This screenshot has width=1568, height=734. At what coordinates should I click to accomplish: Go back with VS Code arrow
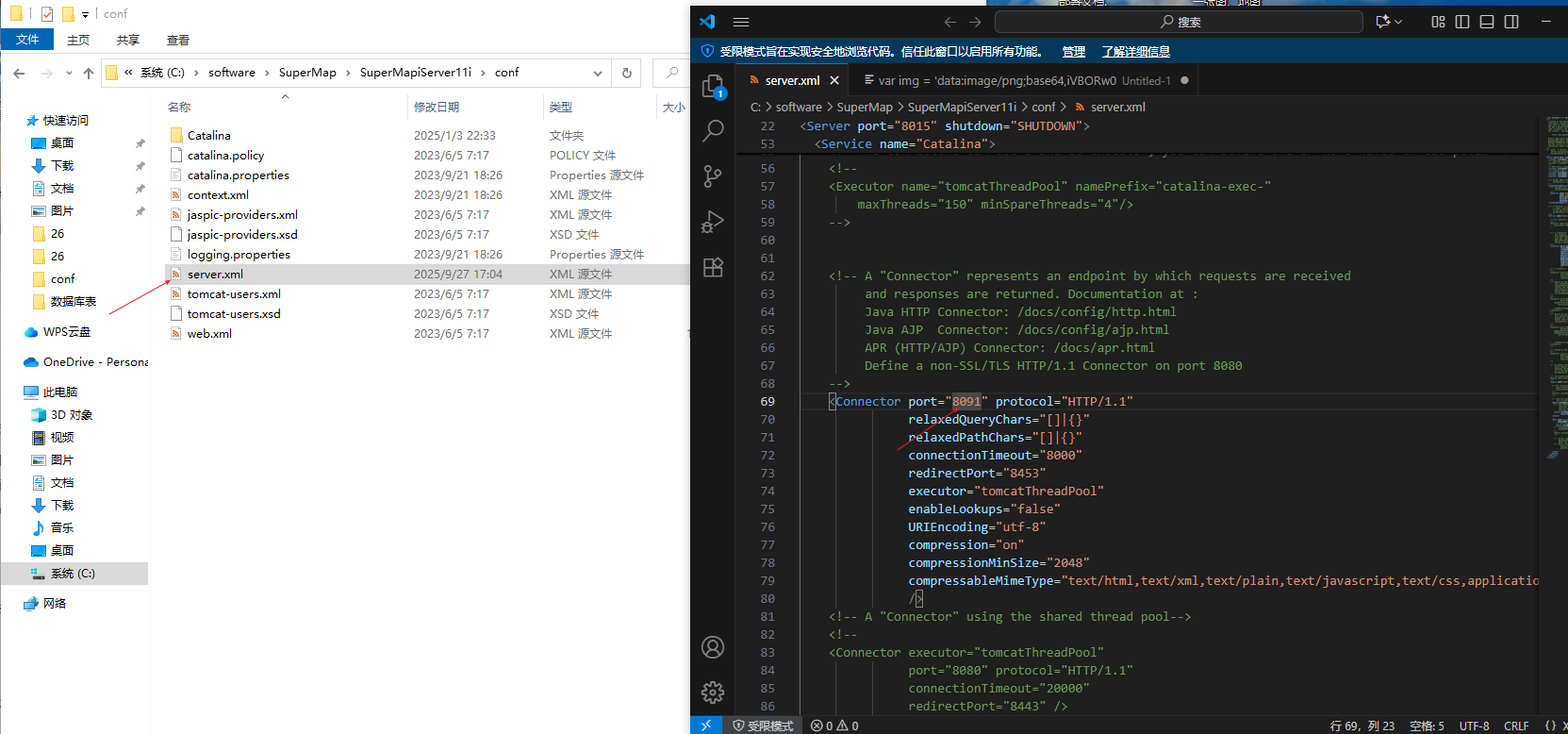point(950,22)
